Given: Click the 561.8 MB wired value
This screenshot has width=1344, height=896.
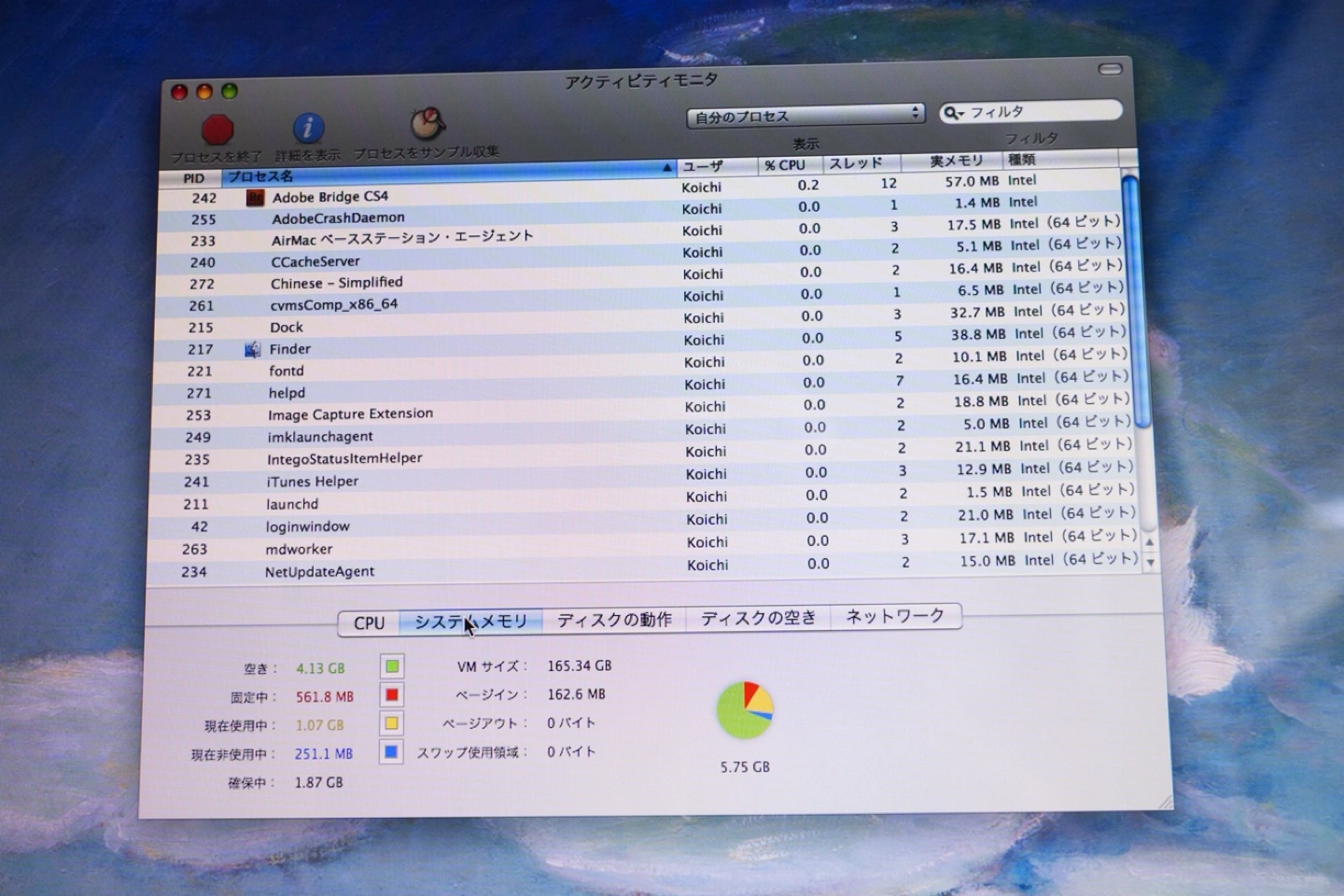Looking at the screenshot, I should [x=325, y=696].
